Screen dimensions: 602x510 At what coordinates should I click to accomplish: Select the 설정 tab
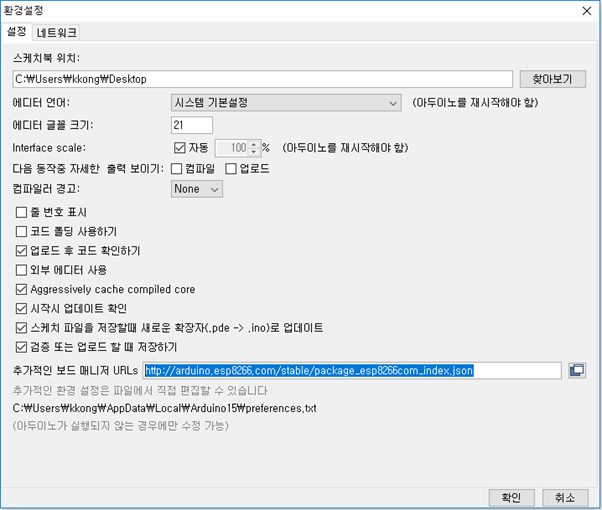pos(17,31)
